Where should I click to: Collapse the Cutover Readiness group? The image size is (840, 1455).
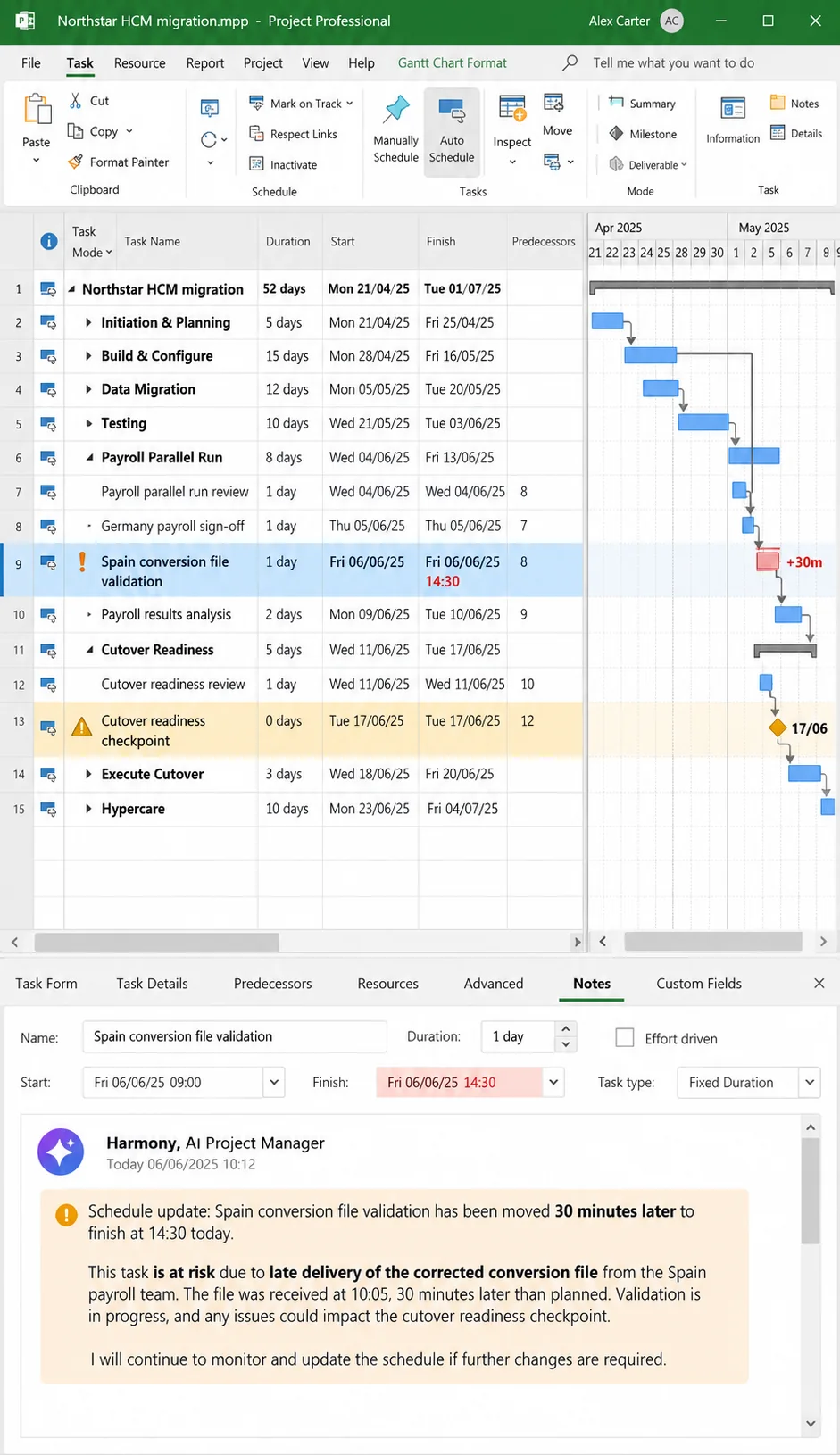tap(89, 650)
